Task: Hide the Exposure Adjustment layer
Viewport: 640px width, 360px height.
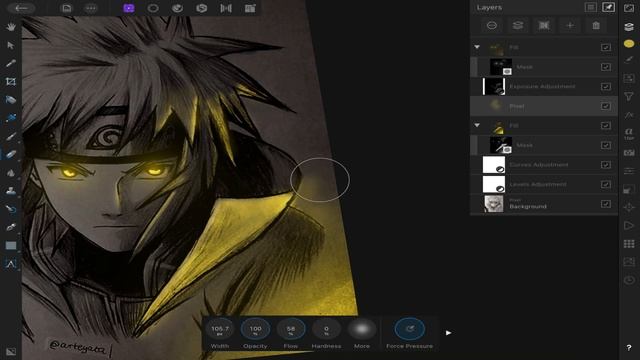Action: (x=606, y=87)
